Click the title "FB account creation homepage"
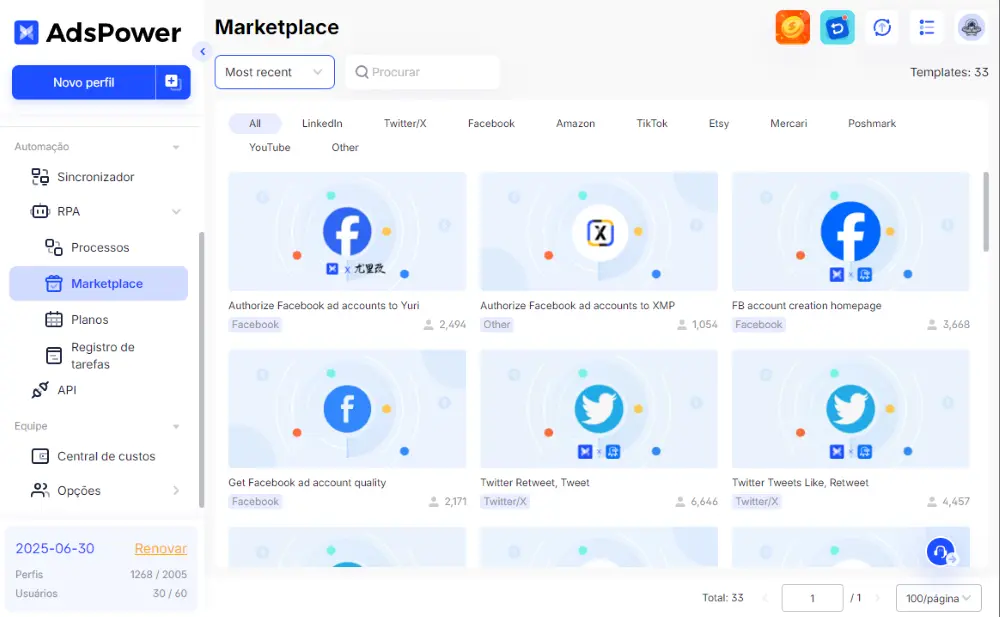 [x=807, y=306]
